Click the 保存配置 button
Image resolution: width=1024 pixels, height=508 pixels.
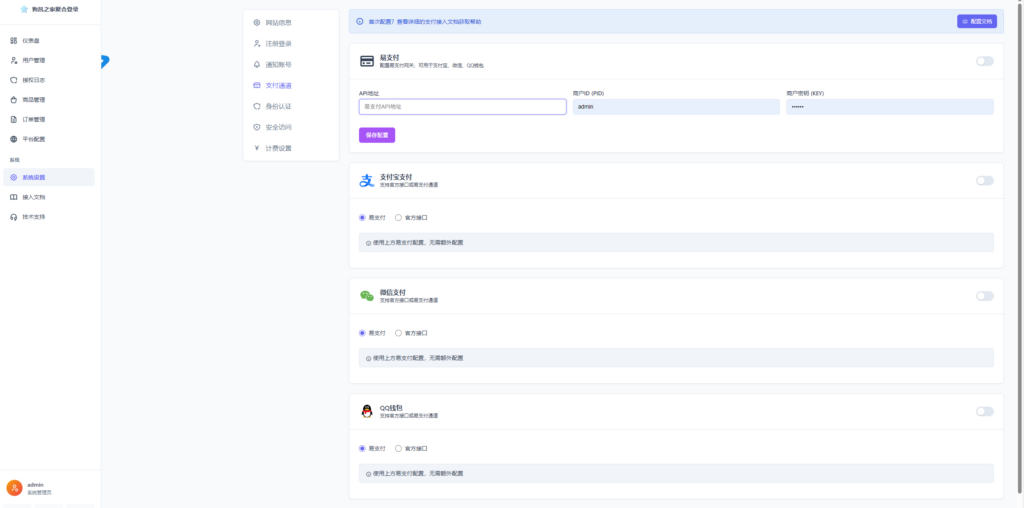(x=377, y=135)
